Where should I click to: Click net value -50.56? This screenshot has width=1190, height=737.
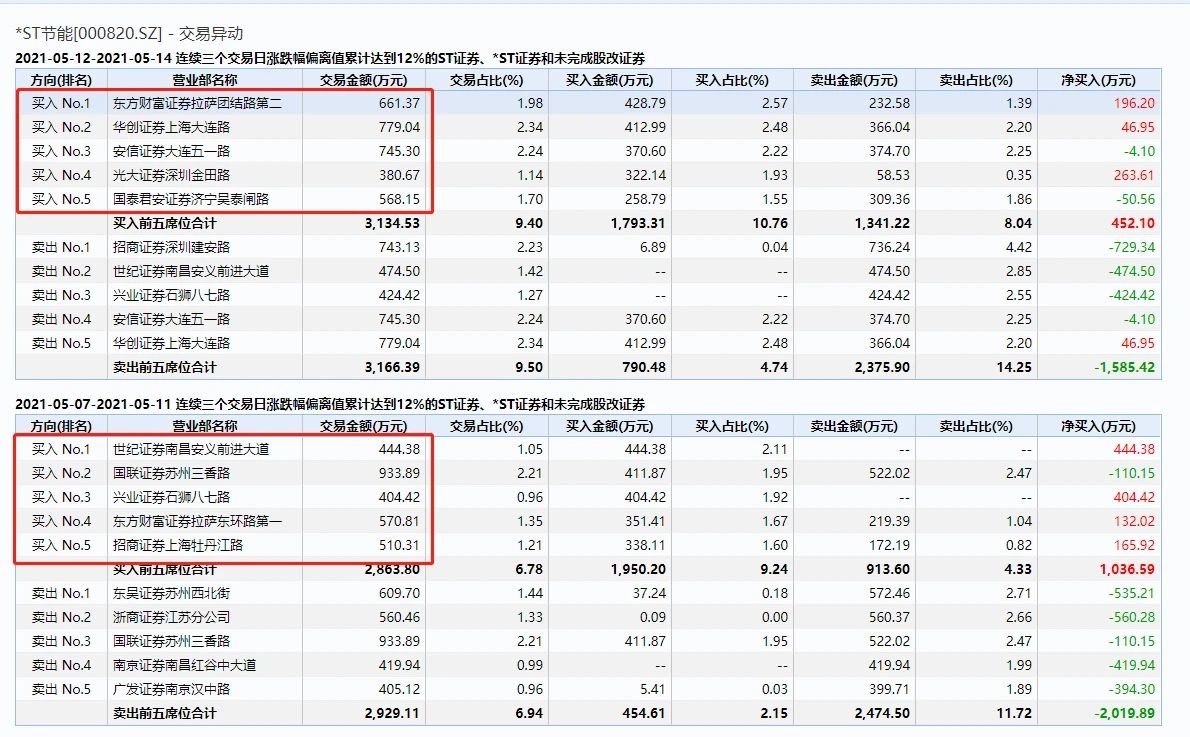tap(1135, 199)
